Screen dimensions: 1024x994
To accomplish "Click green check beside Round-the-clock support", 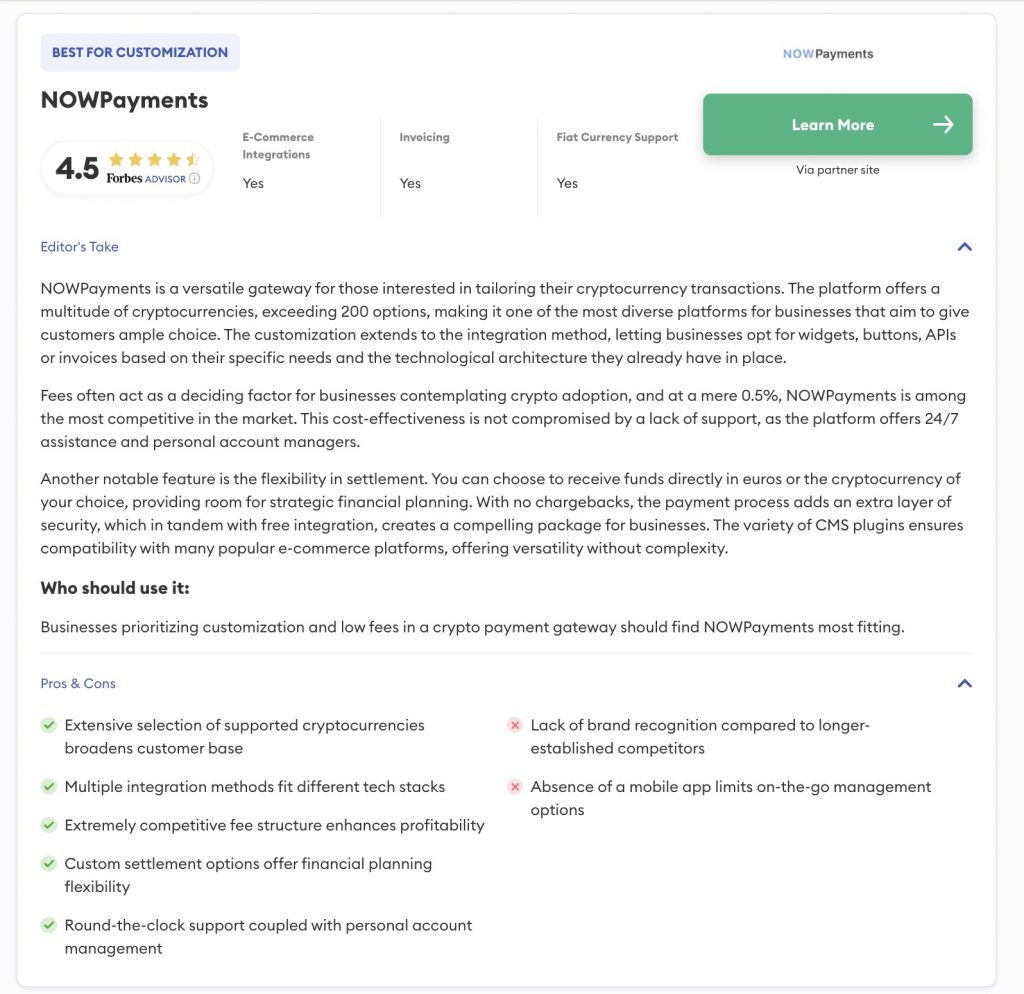I will coord(49,925).
